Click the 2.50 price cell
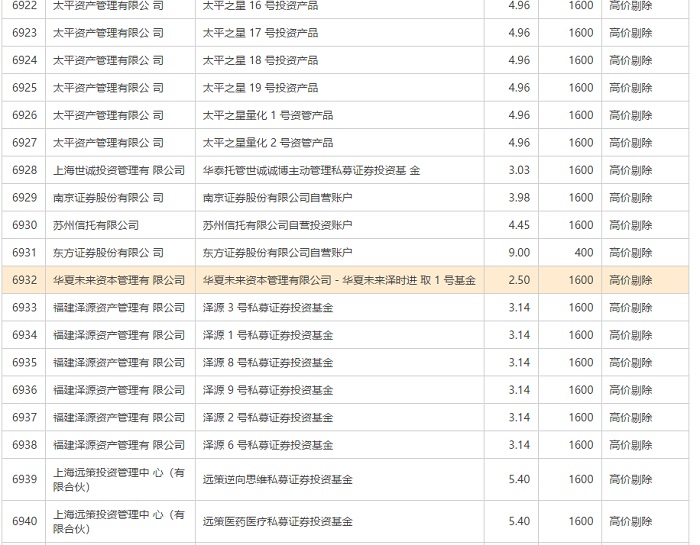The image size is (700, 545). point(519,280)
